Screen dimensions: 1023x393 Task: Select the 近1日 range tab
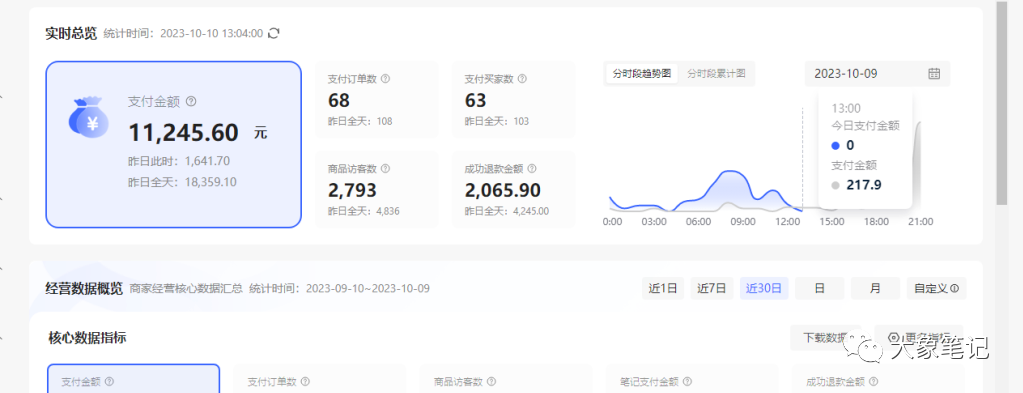pos(663,288)
